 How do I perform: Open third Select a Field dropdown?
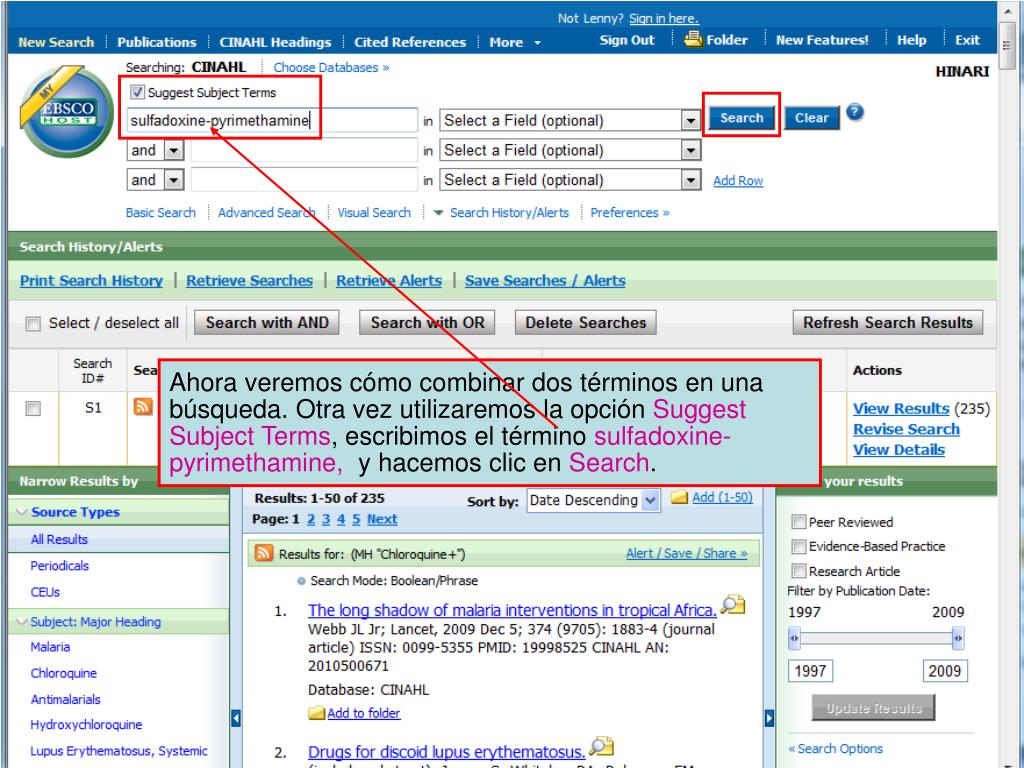click(570, 180)
